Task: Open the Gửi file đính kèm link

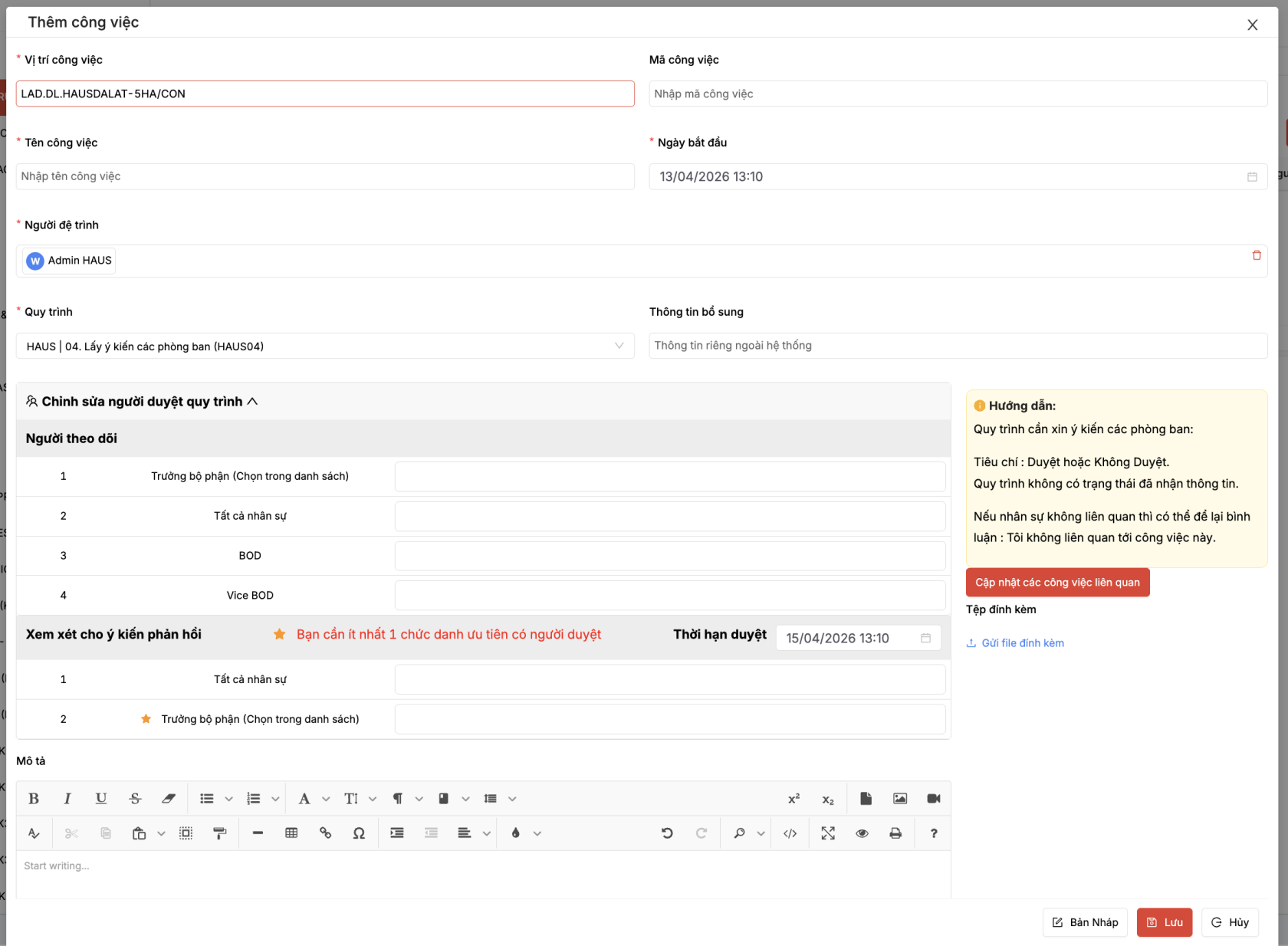Action: 1023,642
